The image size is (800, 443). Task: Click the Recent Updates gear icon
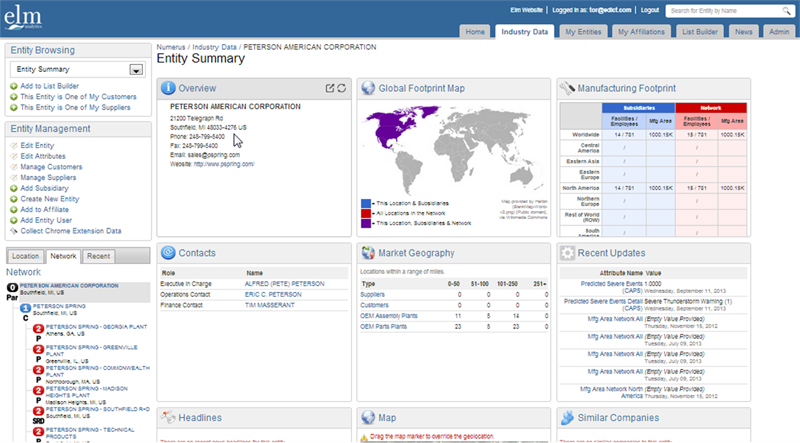[x=567, y=253]
